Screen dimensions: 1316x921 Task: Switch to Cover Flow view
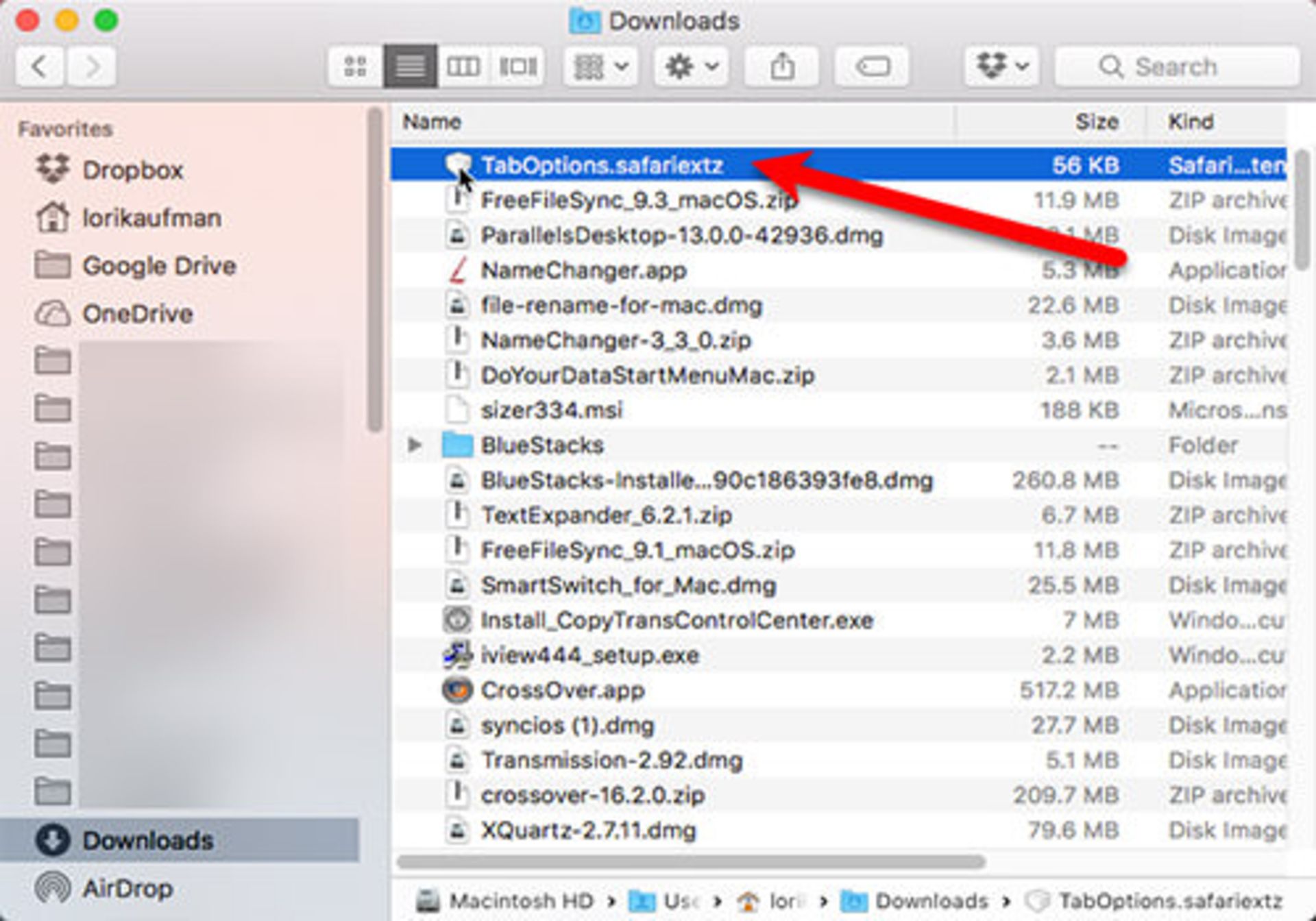coord(517,66)
